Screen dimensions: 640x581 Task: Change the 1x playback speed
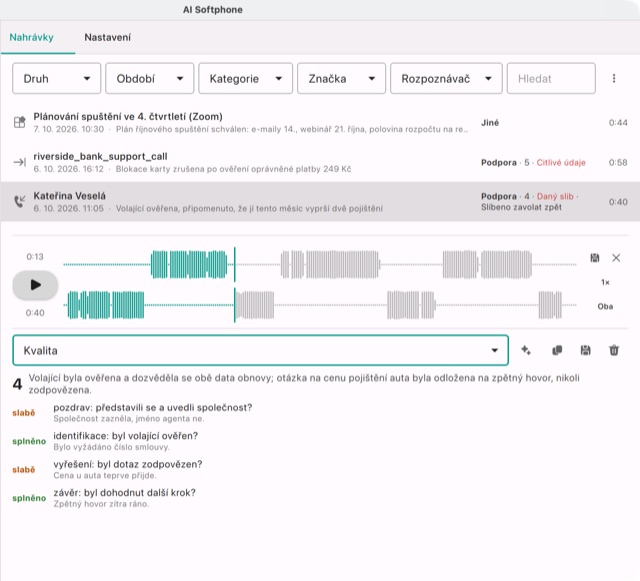[x=605, y=282]
